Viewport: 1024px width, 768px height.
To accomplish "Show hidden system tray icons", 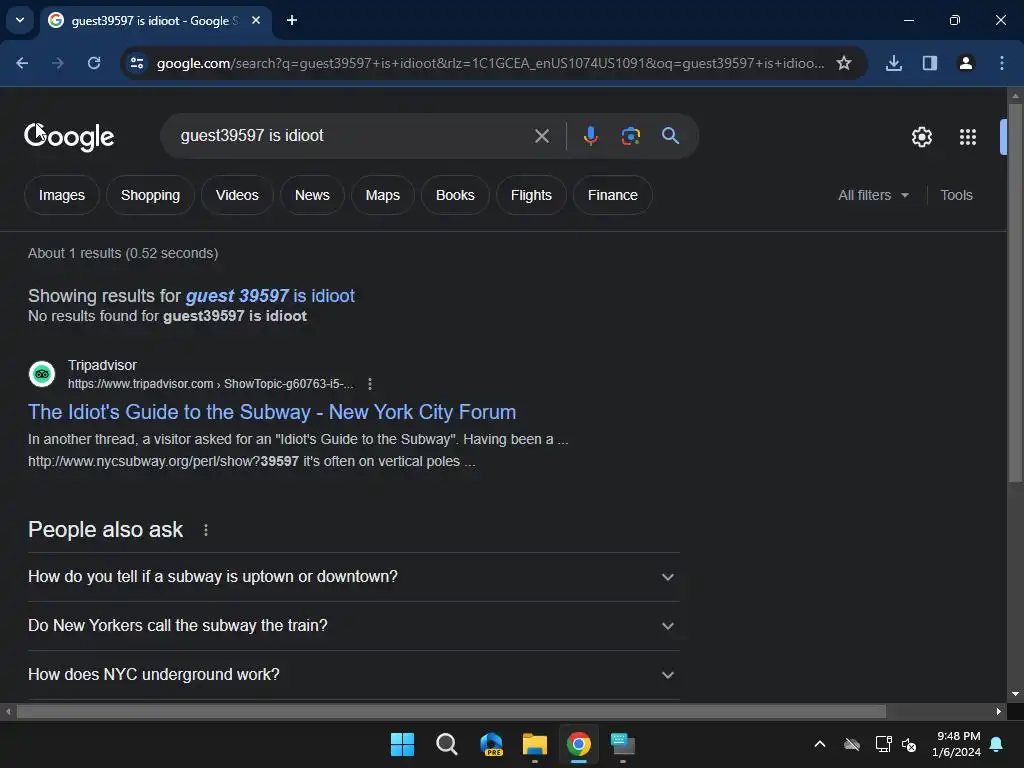I will (x=820, y=744).
